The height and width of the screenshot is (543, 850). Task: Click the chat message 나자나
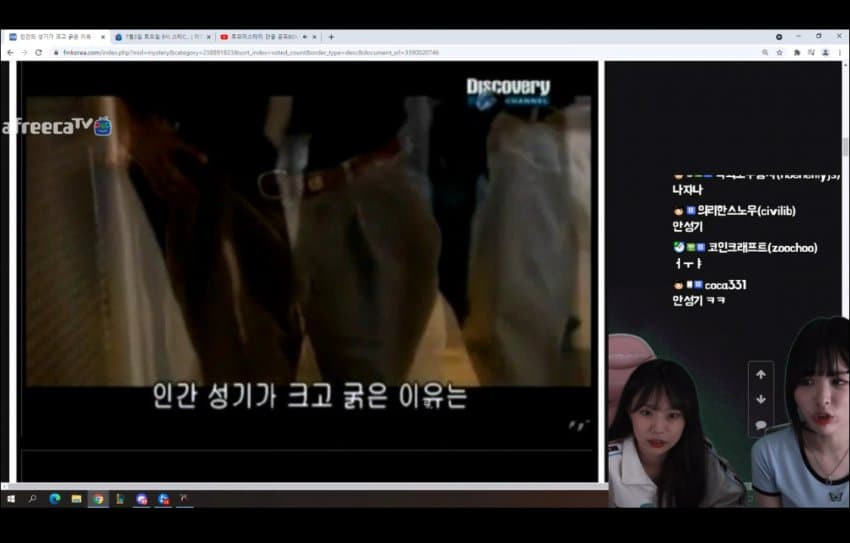tap(687, 190)
